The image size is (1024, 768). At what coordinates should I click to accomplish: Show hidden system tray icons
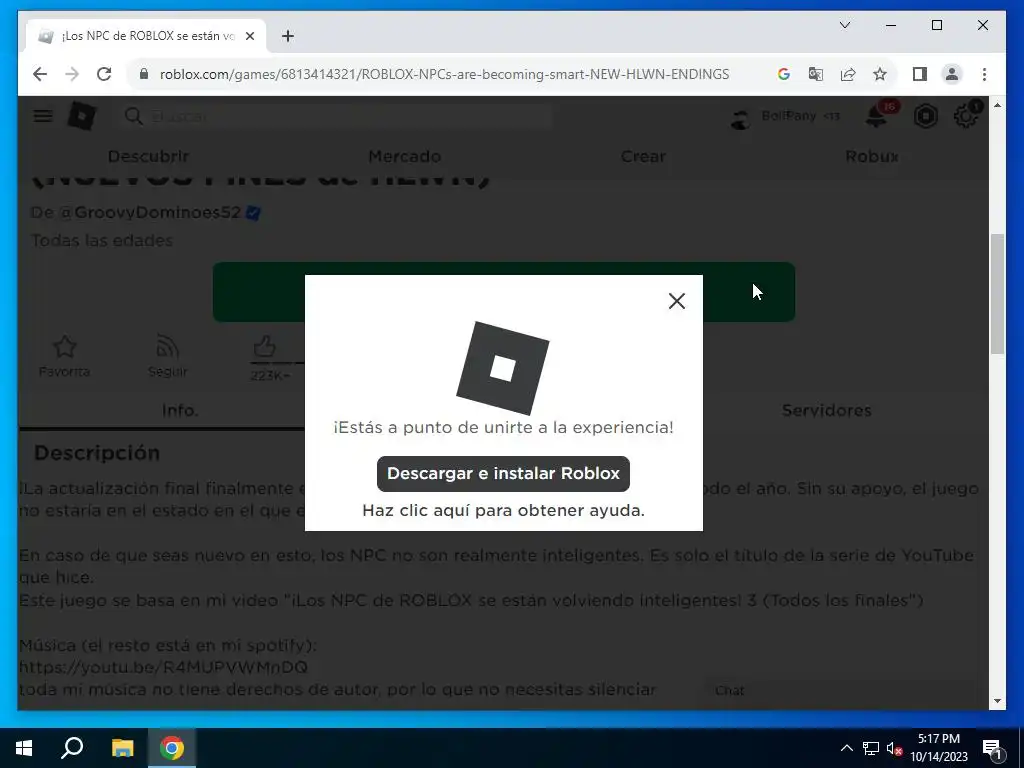point(846,748)
